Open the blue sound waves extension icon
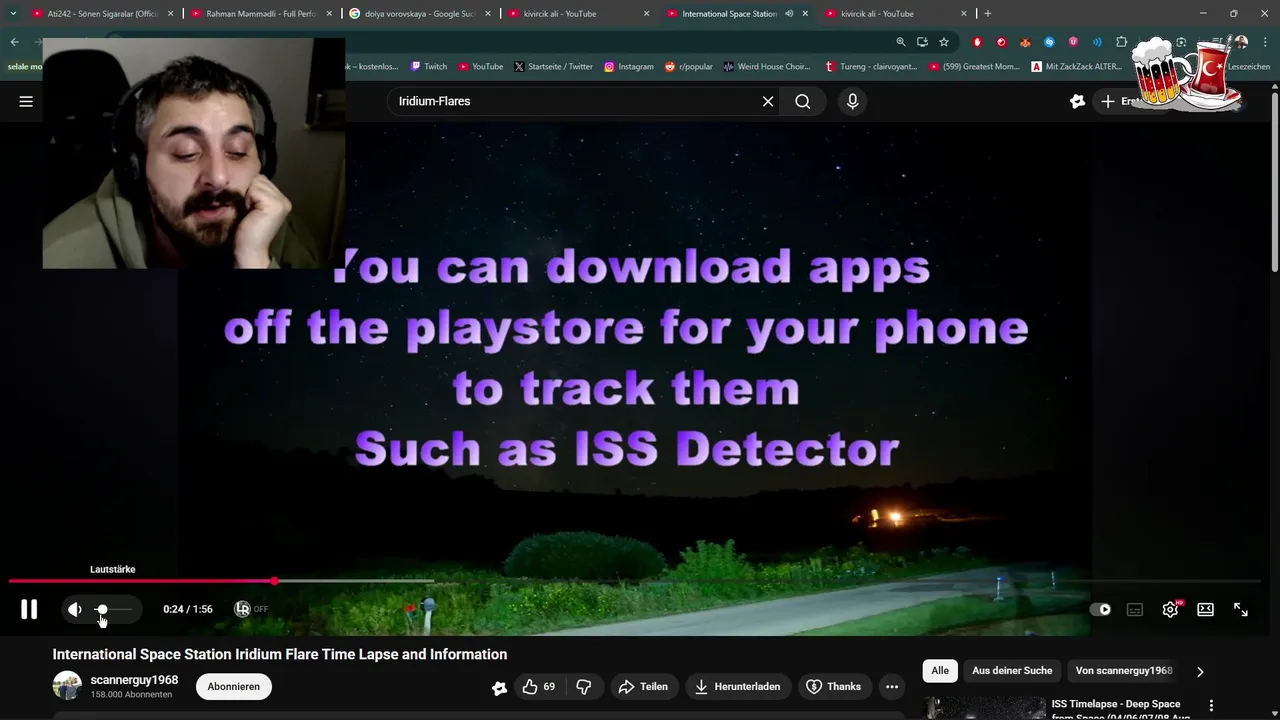 [1097, 42]
